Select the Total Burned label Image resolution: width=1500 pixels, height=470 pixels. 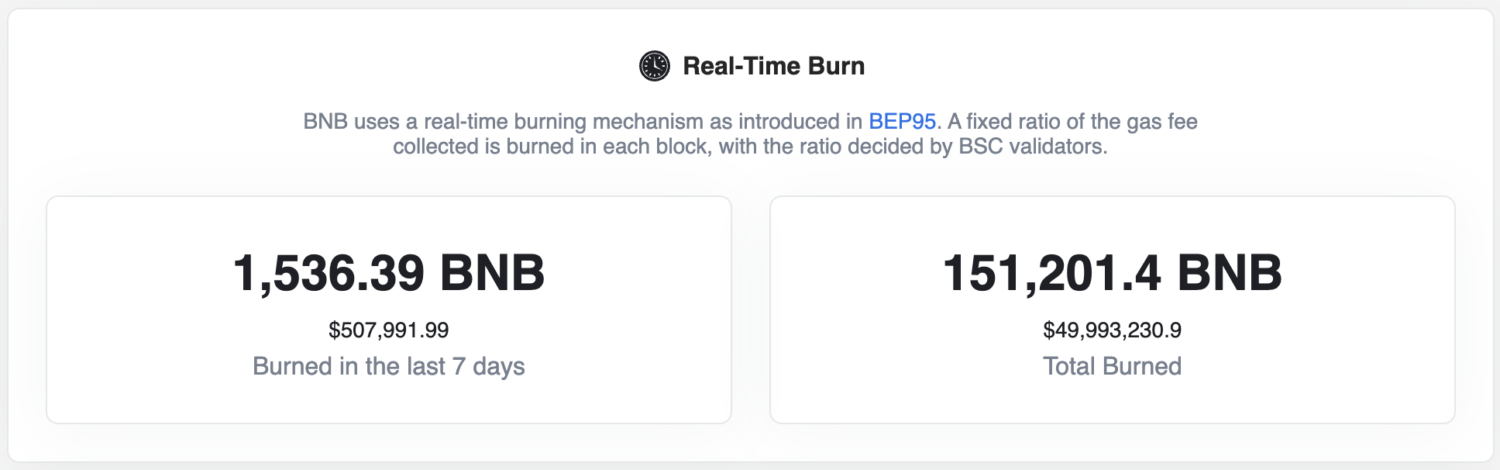(x=1113, y=366)
